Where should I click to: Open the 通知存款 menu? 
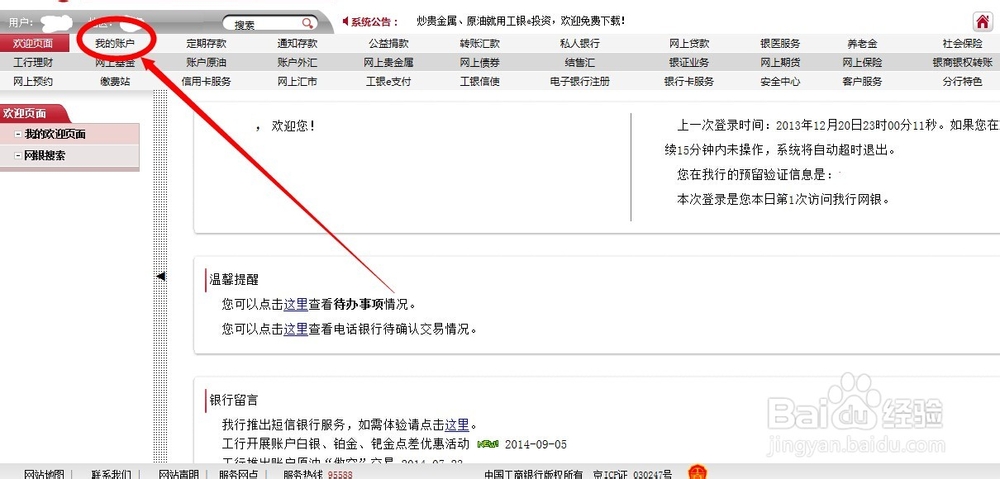coord(297,44)
